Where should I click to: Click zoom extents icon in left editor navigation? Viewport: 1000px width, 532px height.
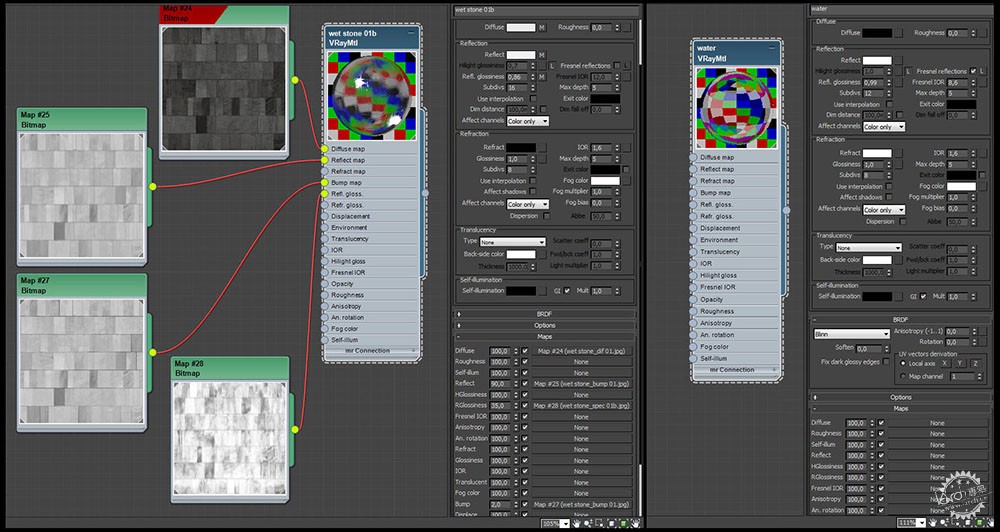click(x=611, y=523)
